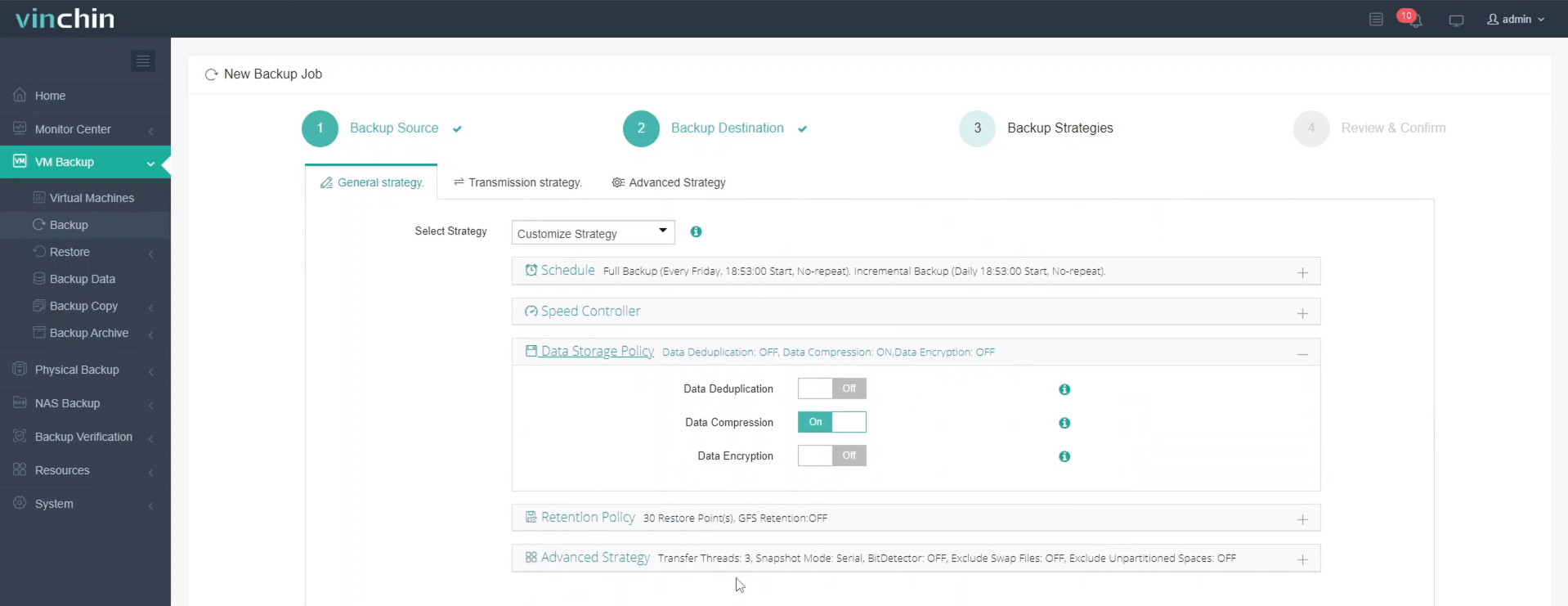Open the Customize Strategy dropdown
This screenshot has width=1568, height=606.
(x=594, y=233)
